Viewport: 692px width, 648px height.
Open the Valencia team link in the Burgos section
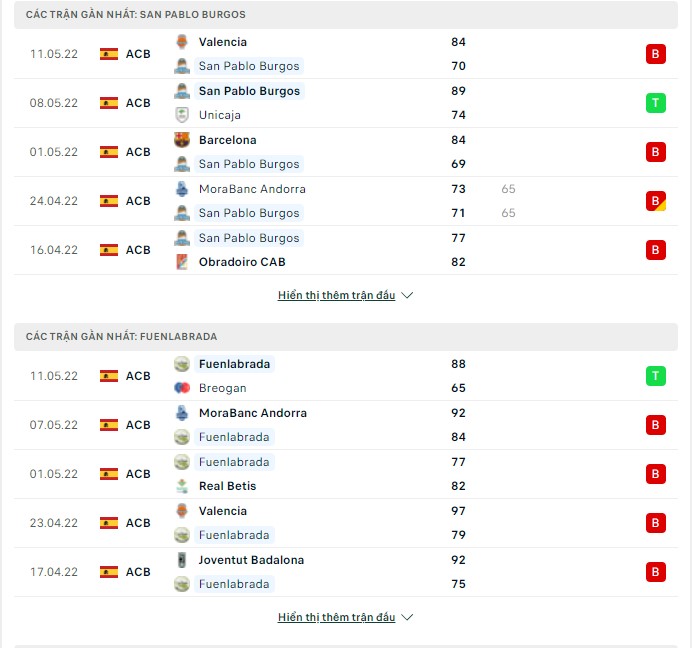pyautogui.click(x=222, y=42)
